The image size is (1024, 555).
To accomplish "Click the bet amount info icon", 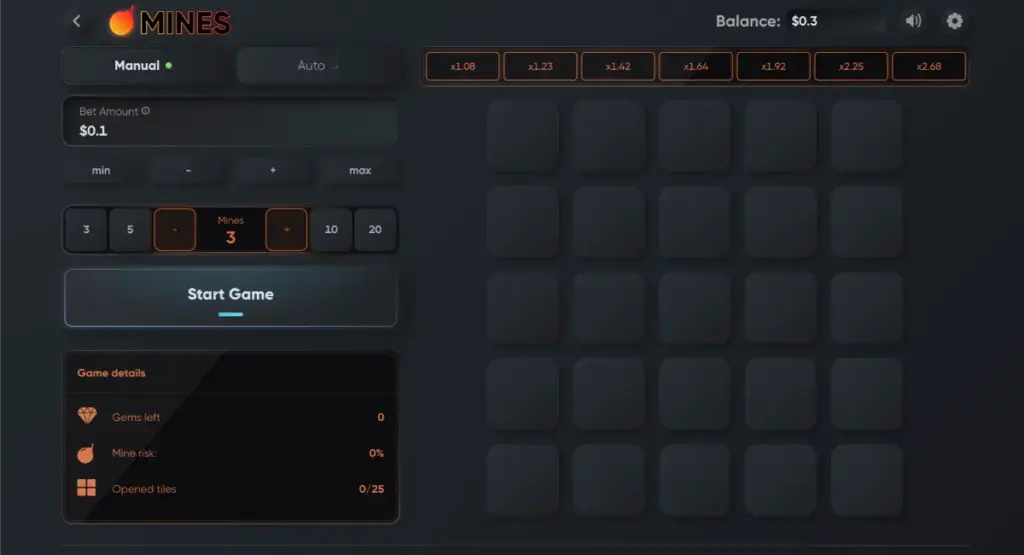I will click(x=146, y=111).
